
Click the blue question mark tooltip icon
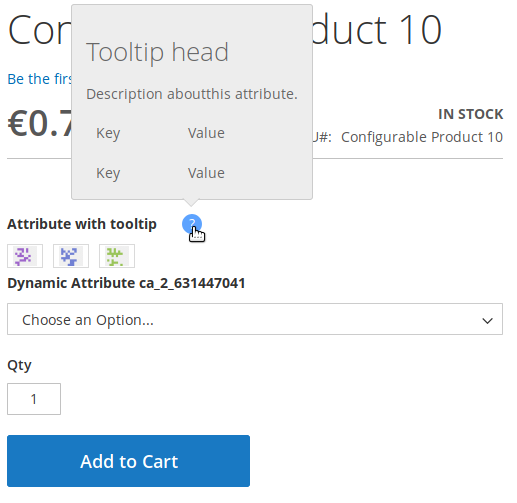pyautogui.click(x=192, y=224)
